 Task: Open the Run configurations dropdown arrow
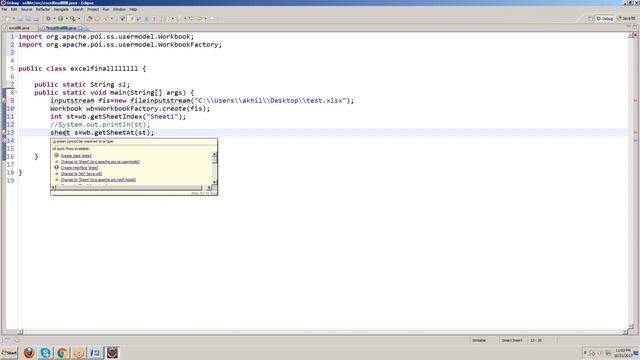67,18
